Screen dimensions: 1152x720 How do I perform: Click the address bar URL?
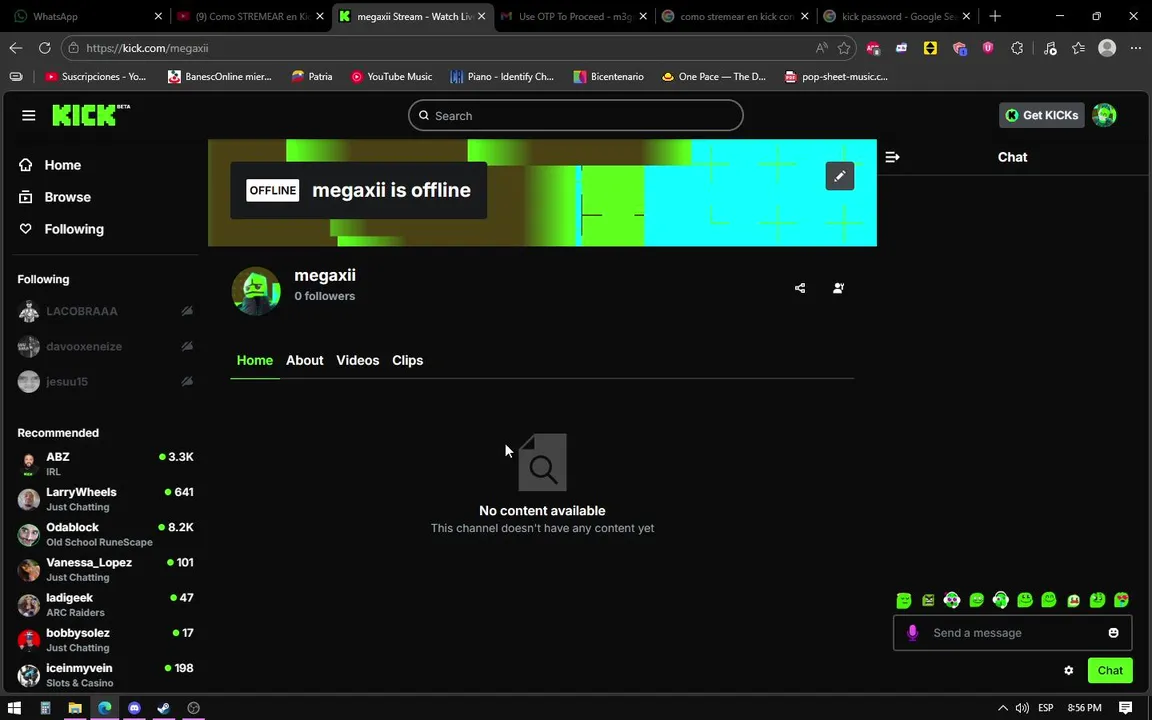pos(147,48)
